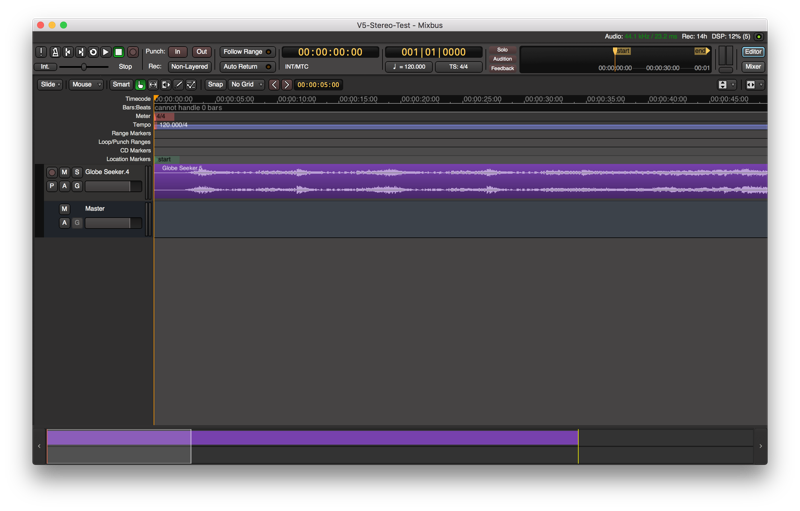Toggle the metronome click icon

[55, 52]
